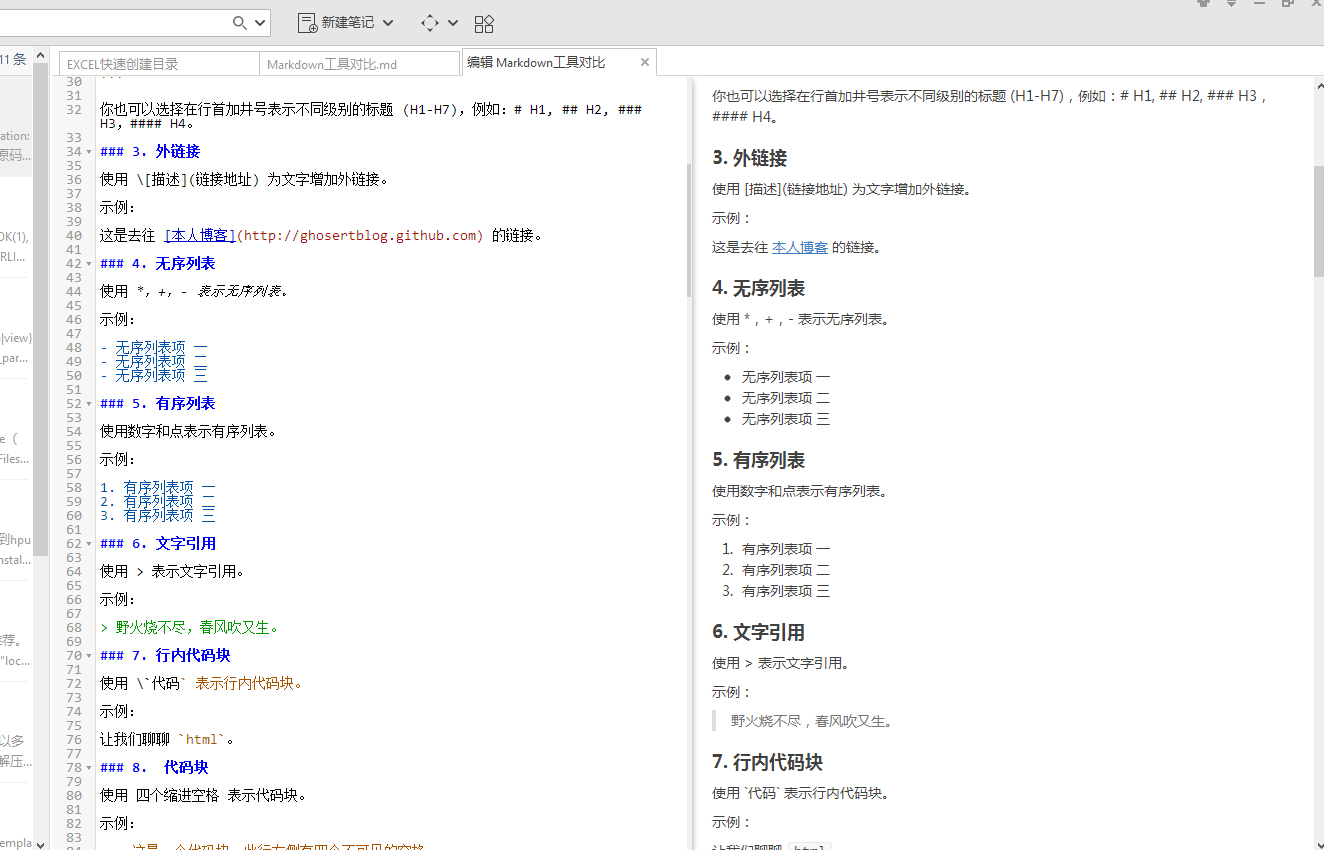Click the '### 6. 文字引用' heading in editor
This screenshot has width=1324, height=850.
(x=158, y=544)
